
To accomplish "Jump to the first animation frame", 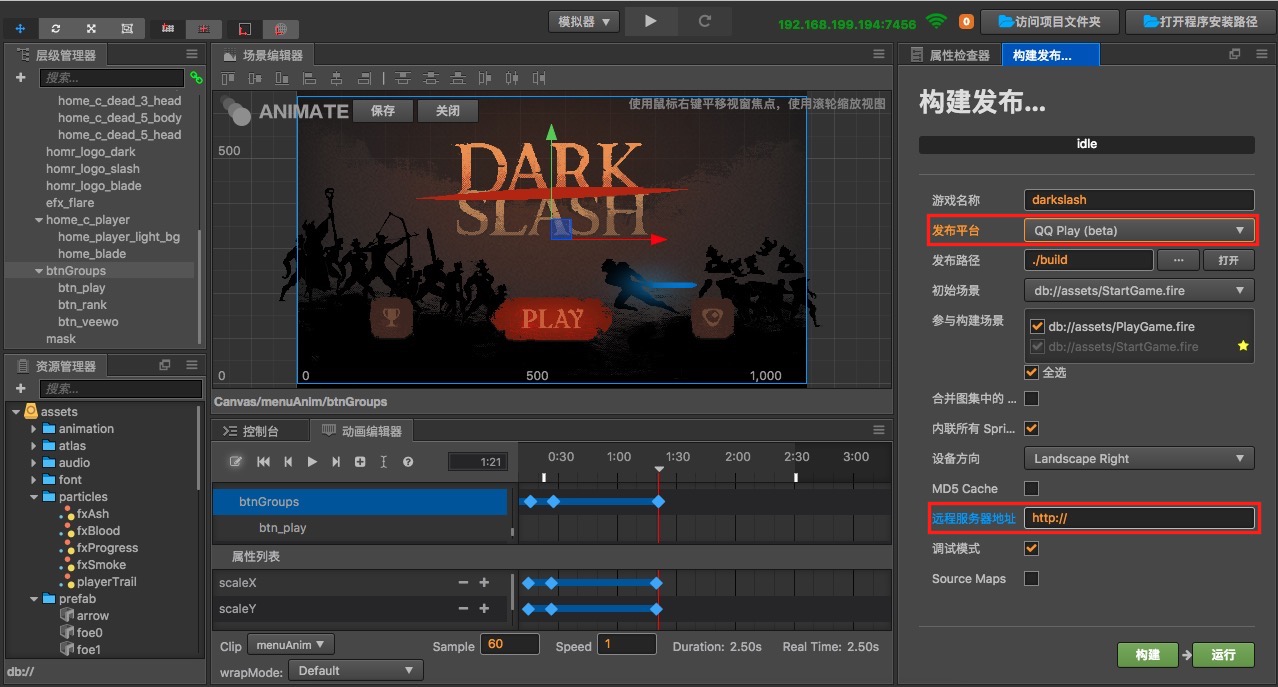I will (264, 462).
